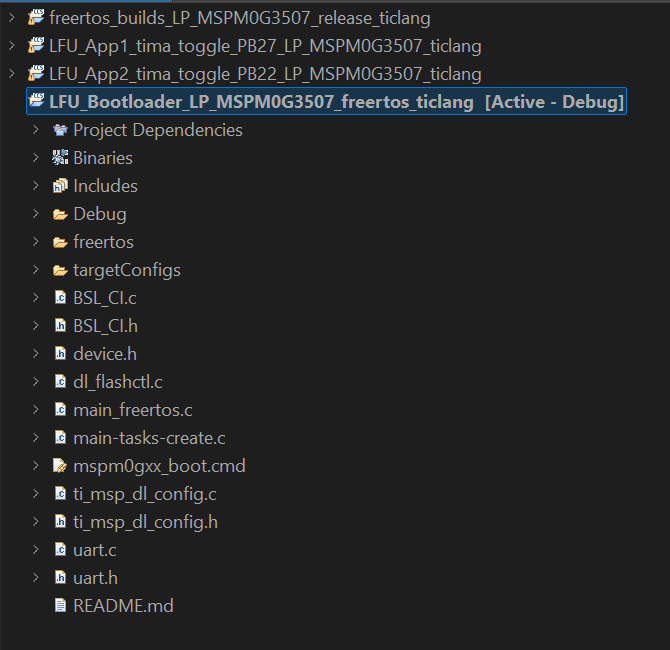The width and height of the screenshot is (670, 650).
Task: Expand the BSL_CI.h file outline
Action: 36,326
